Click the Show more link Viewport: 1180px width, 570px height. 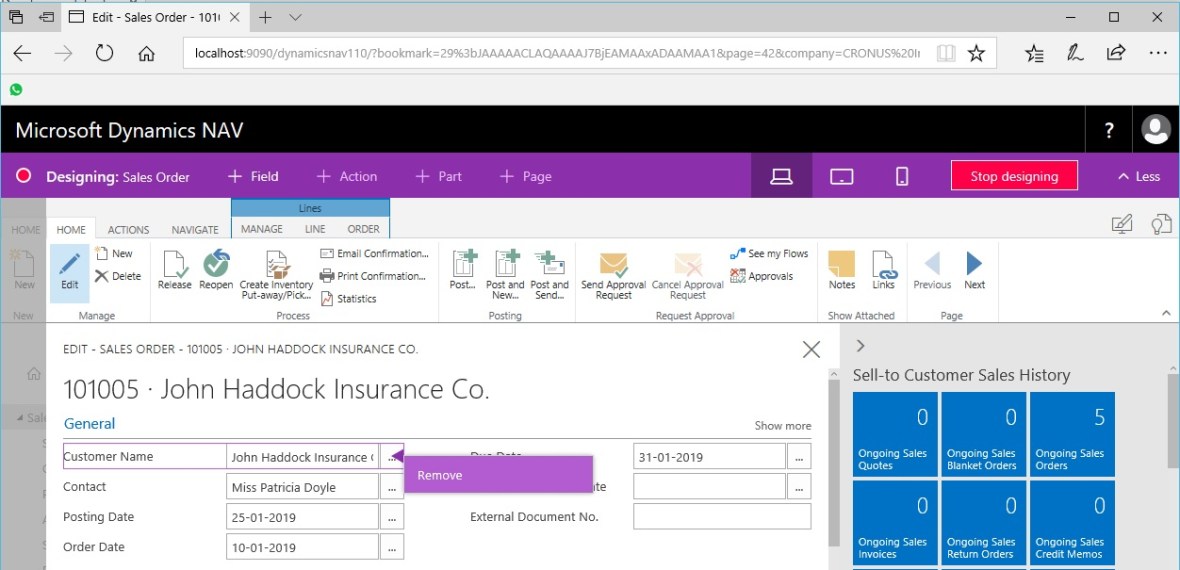click(782, 426)
